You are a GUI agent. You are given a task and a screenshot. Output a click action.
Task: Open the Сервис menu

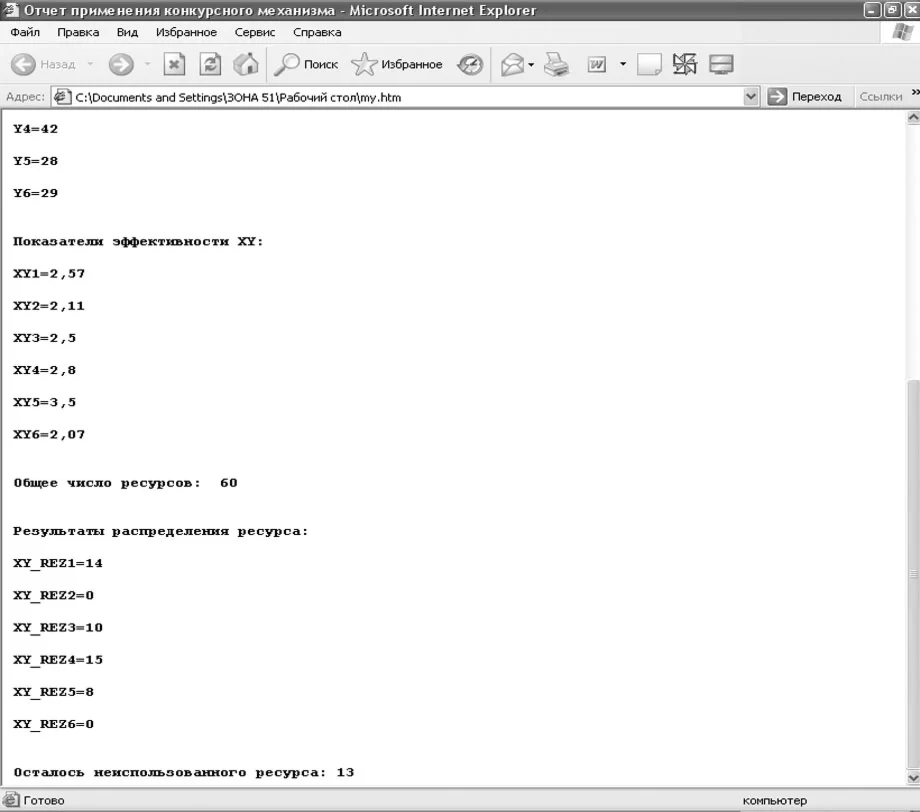255,32
